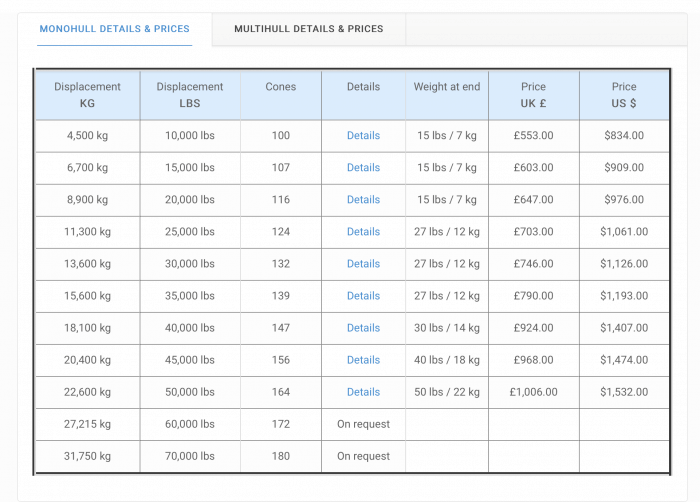Viewport: 700px width, 502px height.
Task: Open Details link for 4,500 kg row
Action: [363, 136]
